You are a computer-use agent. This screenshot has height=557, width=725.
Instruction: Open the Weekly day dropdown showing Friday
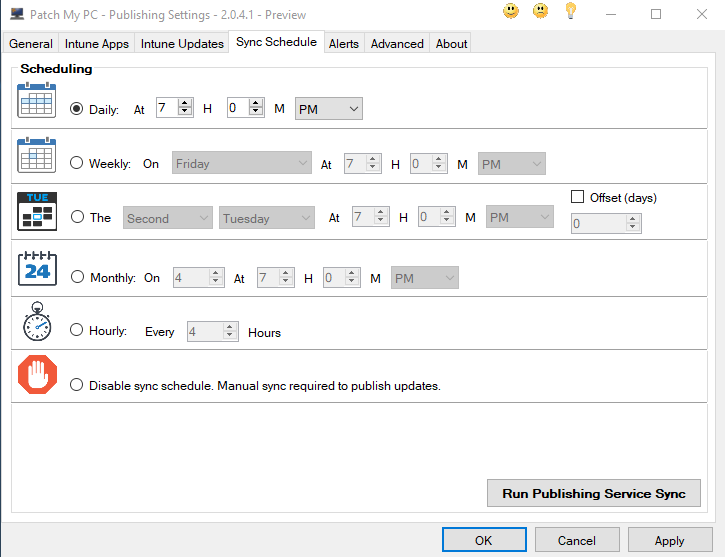click(x=242, y=163)
